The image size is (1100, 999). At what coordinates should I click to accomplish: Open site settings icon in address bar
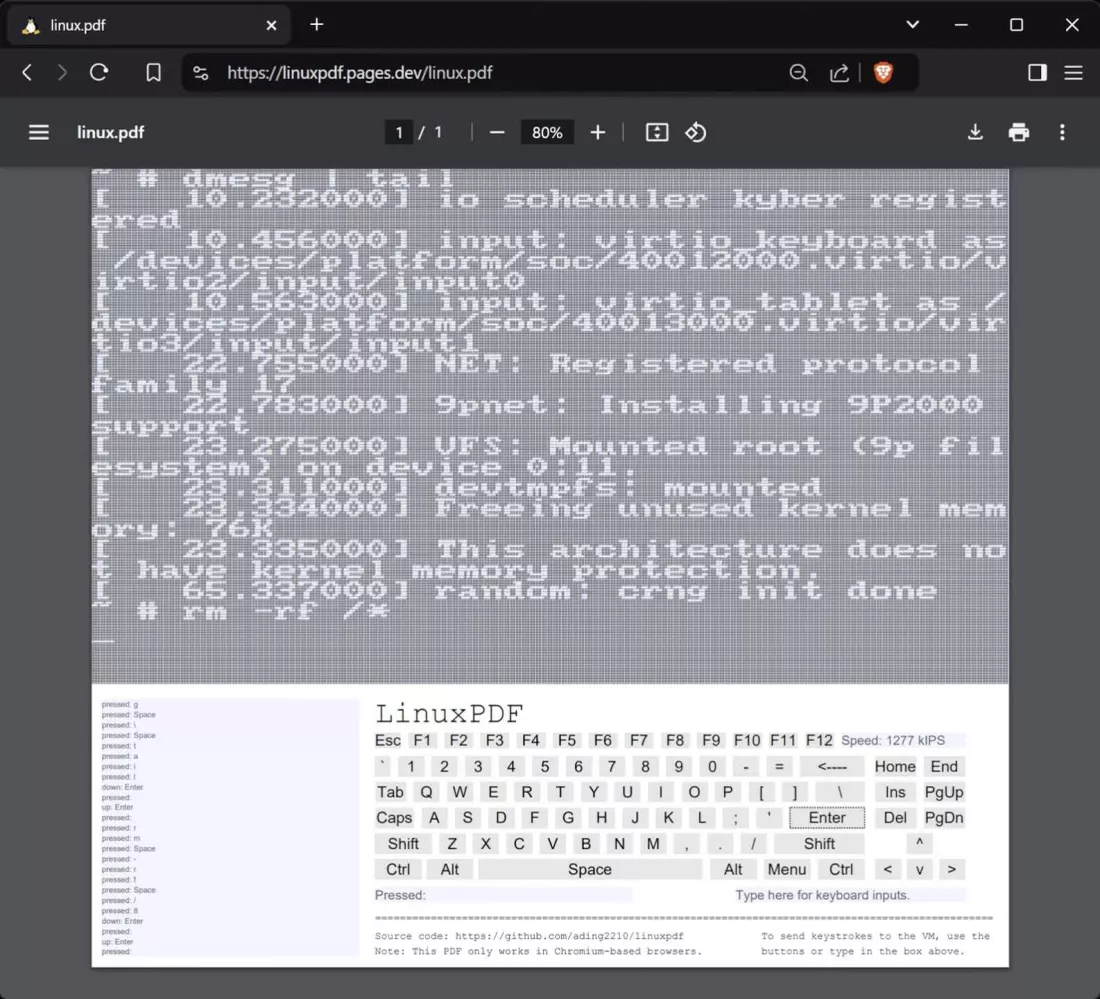click(x=201, y=73)
